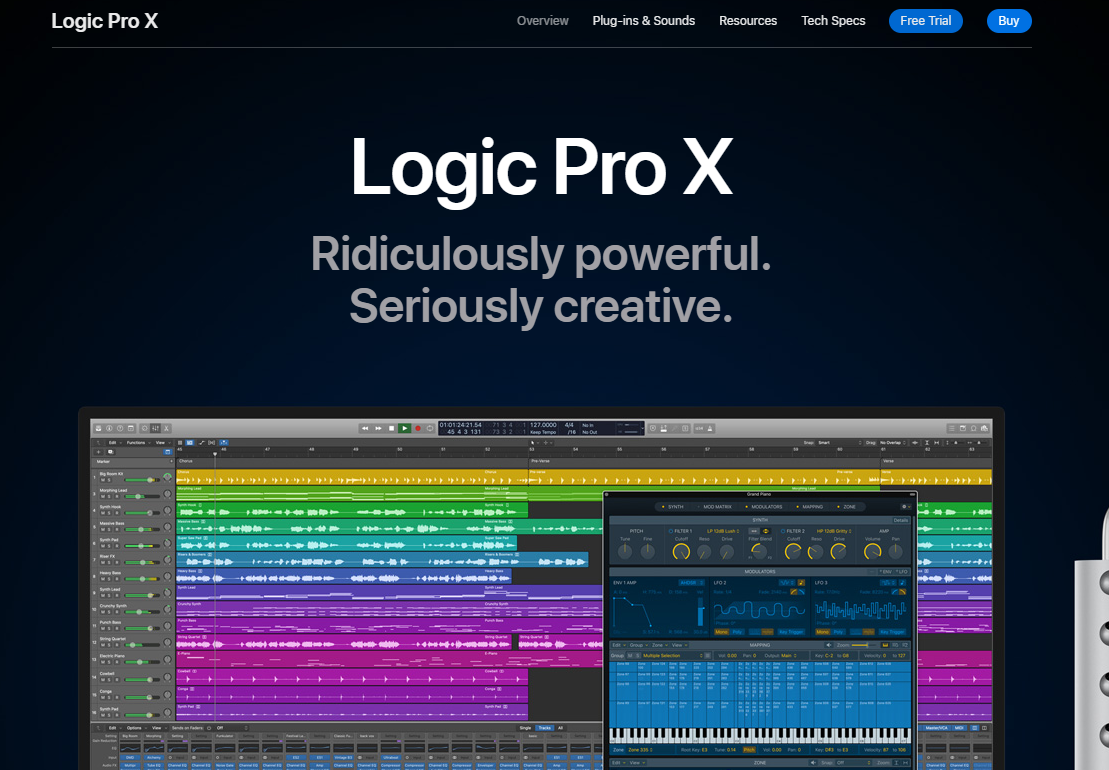View the Tech Specs page

point(833,21)
